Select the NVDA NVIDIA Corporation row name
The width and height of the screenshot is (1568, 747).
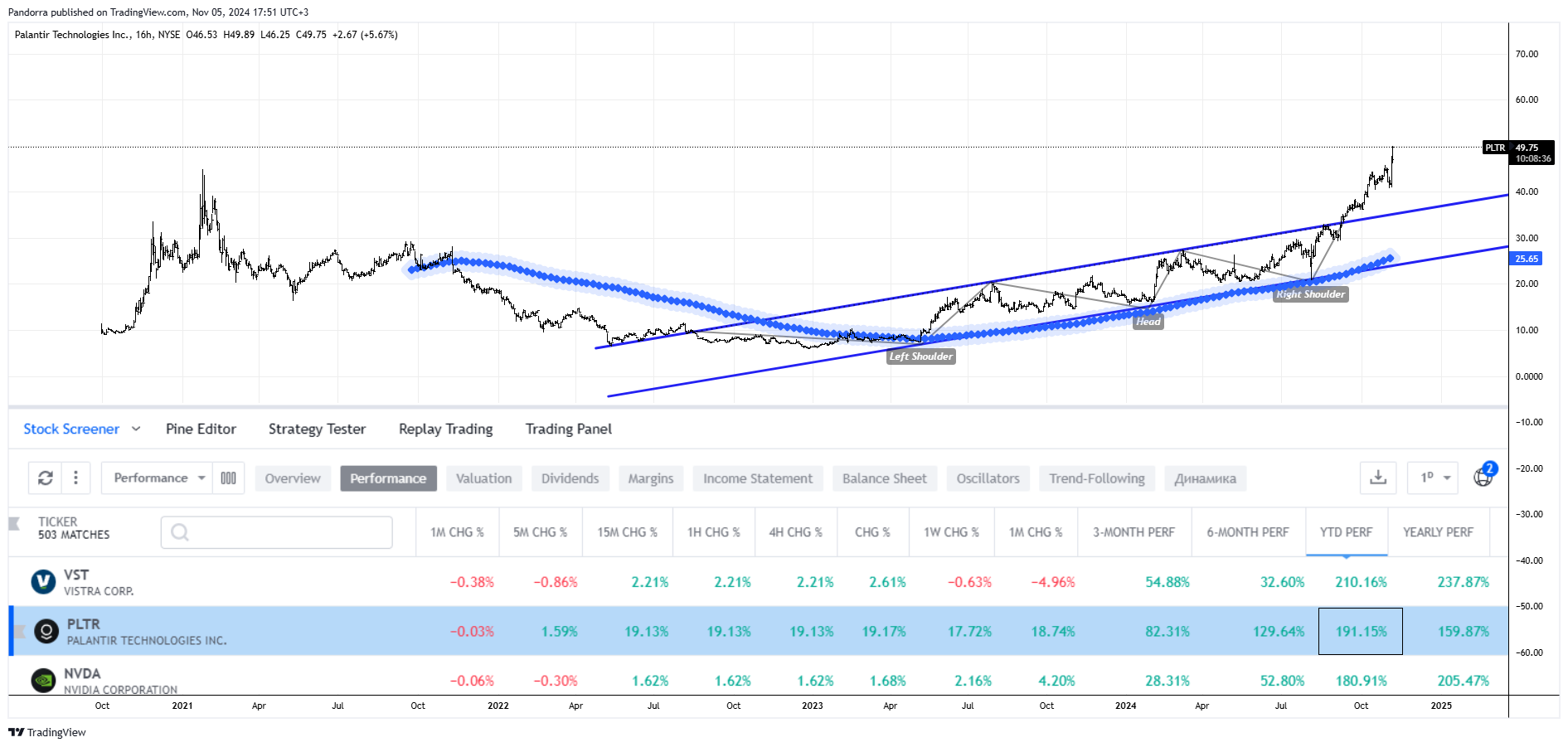(121, 681)
